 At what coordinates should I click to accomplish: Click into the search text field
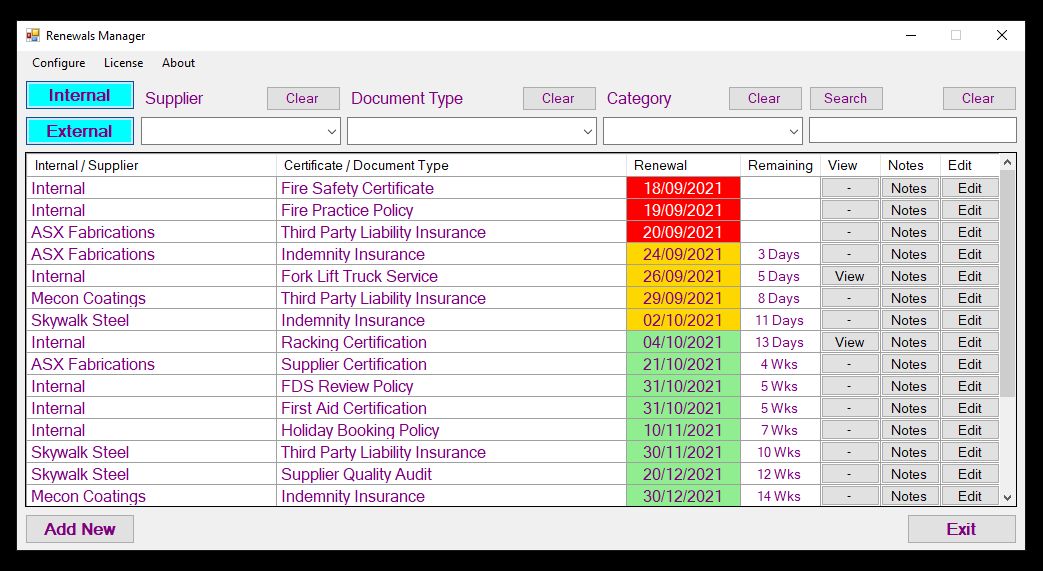pos(912,131)
